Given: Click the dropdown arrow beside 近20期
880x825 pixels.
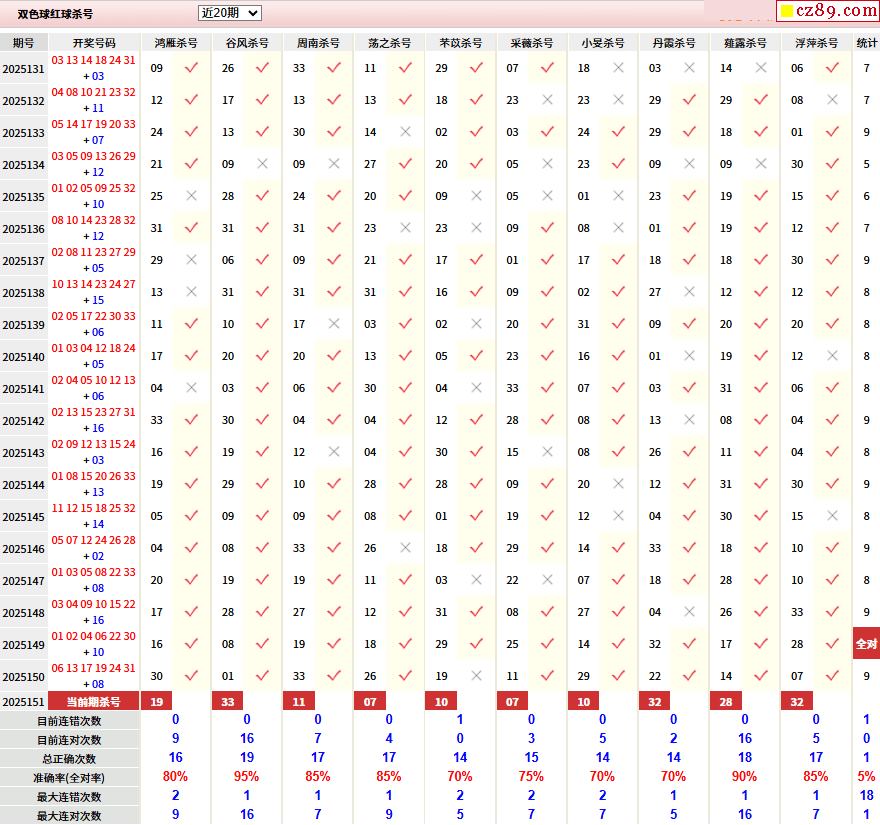Looking at the screenshot, I should [x=252, y=13].
